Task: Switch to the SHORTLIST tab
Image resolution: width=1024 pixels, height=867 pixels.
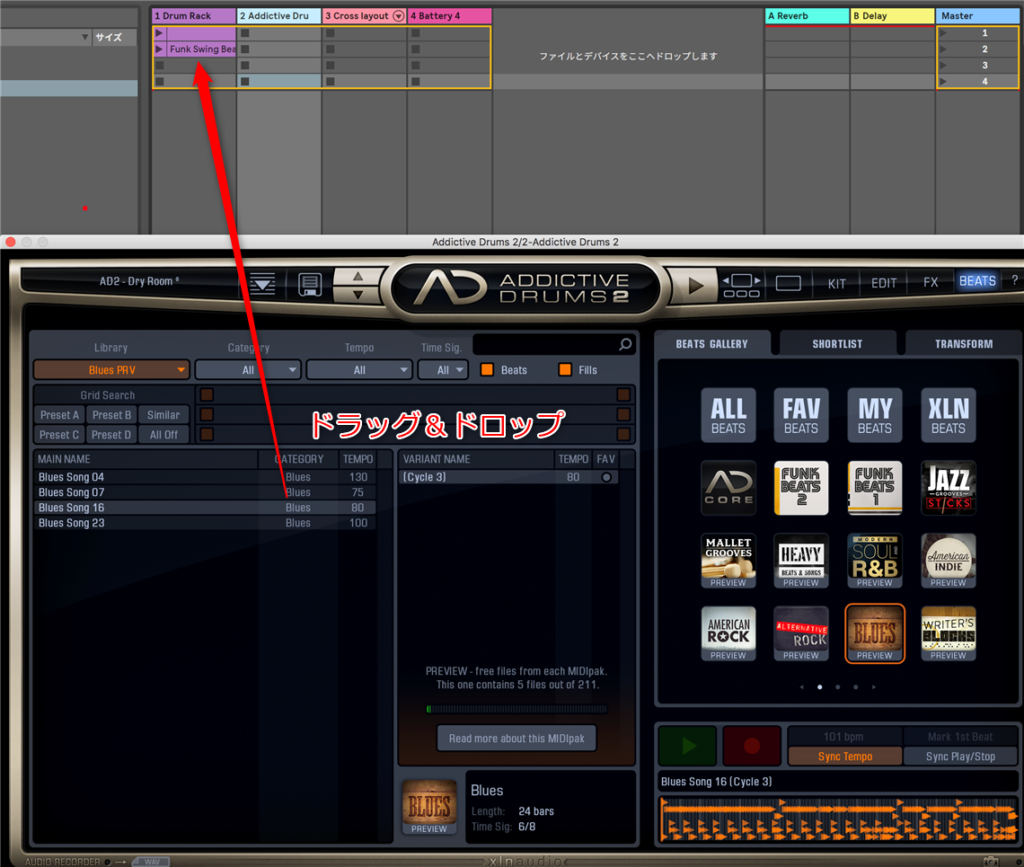Action: (838, 344)
